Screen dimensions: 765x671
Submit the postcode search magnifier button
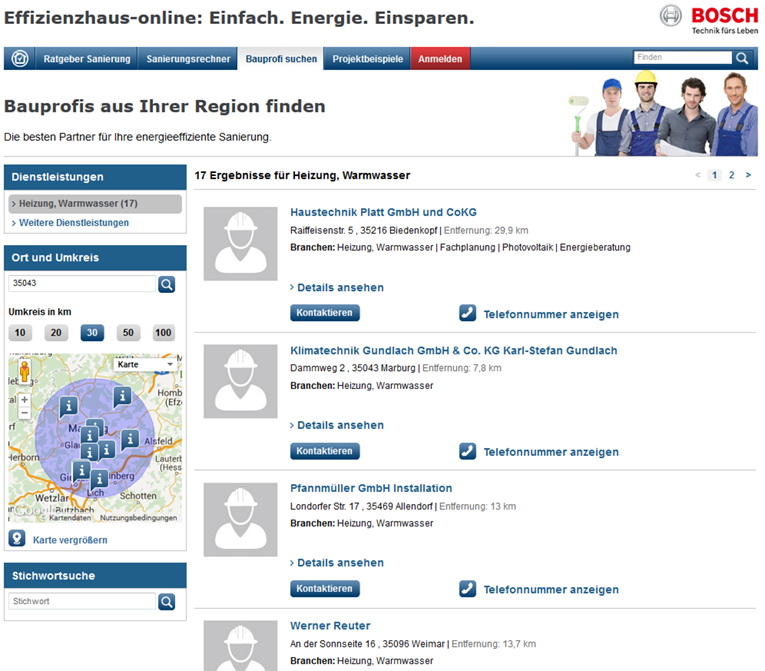pyautogui.click(x=166, y=284)
